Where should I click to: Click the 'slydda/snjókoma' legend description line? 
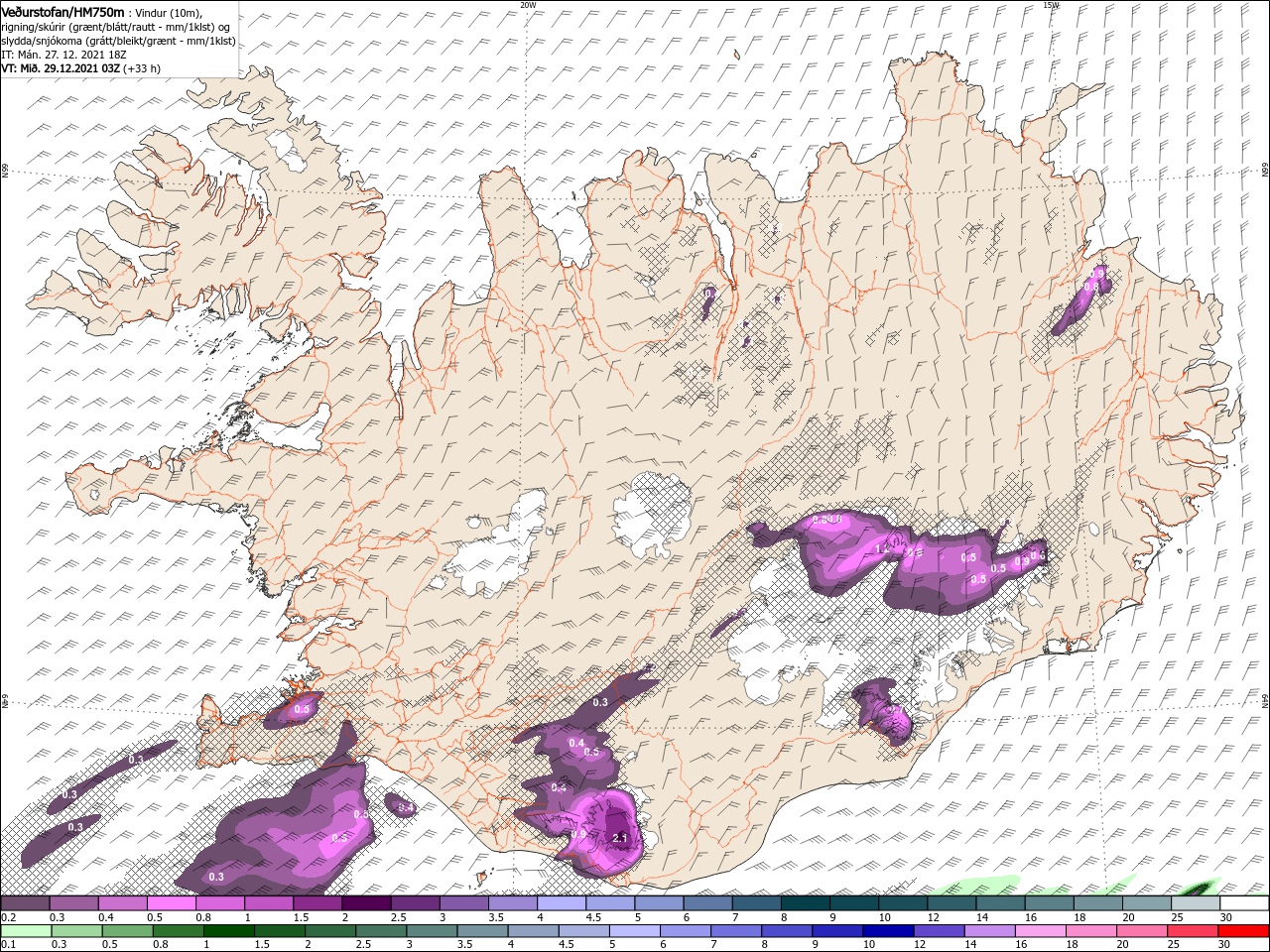tap(118, 41)
